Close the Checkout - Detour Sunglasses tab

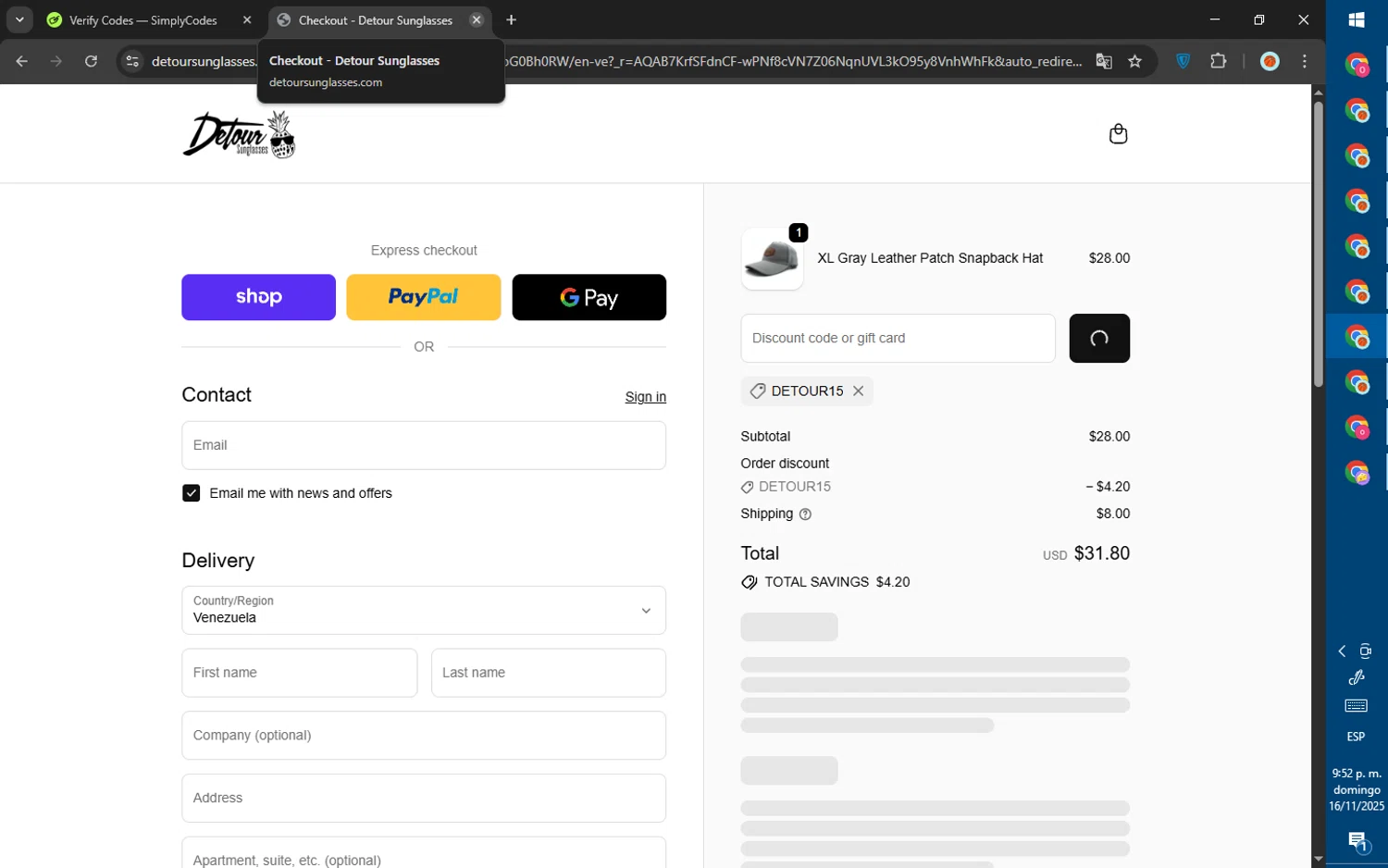point(477,20)
